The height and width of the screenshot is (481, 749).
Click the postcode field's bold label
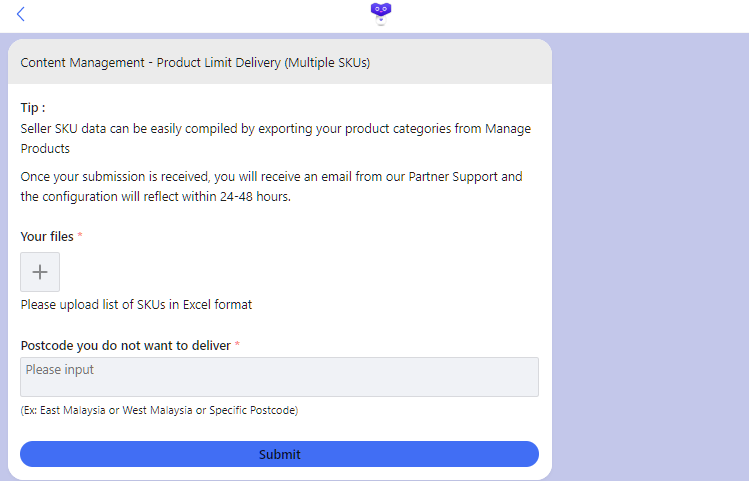coord(125,346)
